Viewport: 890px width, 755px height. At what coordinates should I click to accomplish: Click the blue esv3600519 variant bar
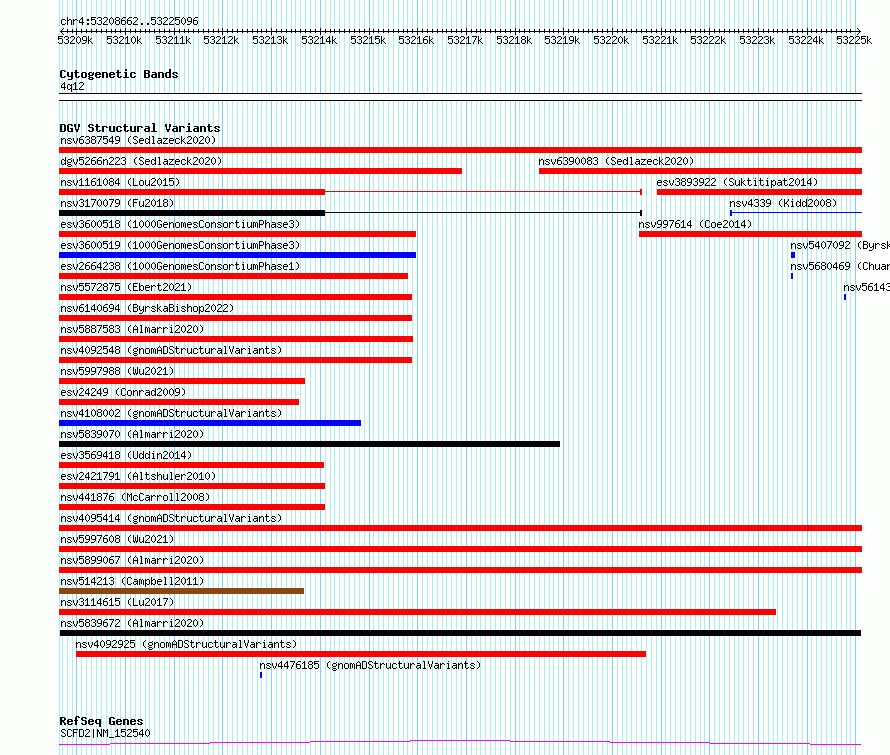coord(237,255)
